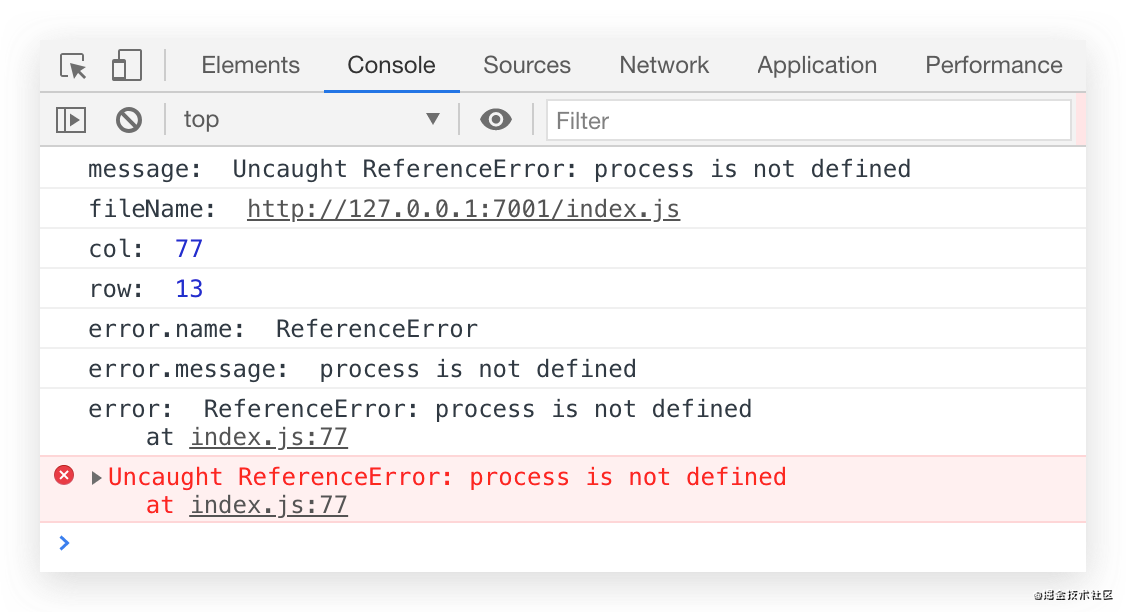Image resolution: width=1126 pixels, height=612 pixels.
Task: Click the eye live expression icon
Action: pyautogui.click(x=495, y=120)
